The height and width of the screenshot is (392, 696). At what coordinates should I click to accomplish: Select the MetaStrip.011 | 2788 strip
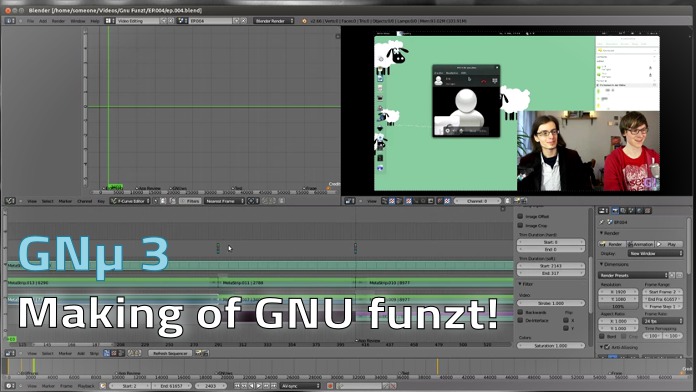(x=286, y=282)
